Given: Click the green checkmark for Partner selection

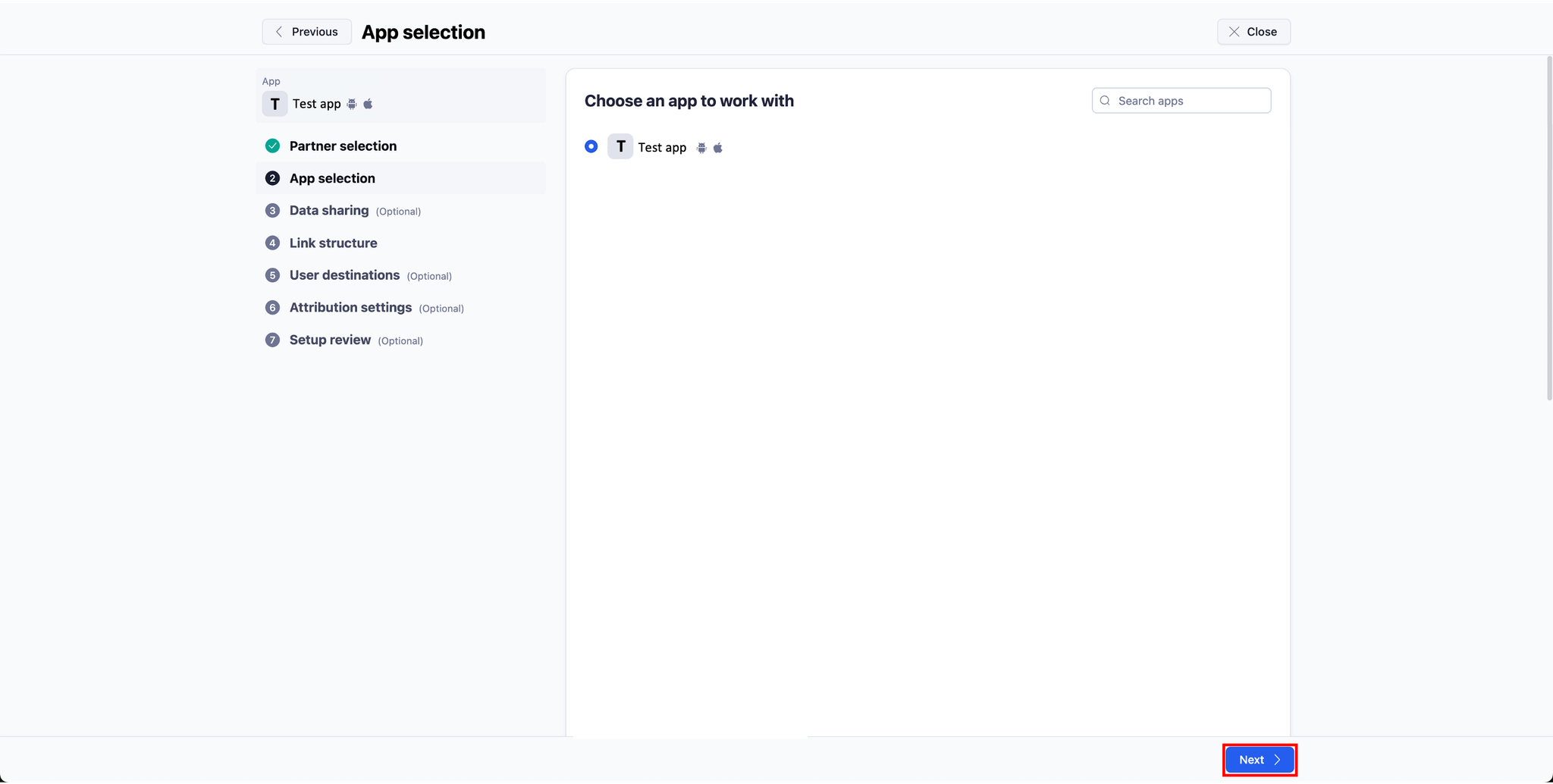Looking at the screenshot, I should pyautogui.click(x=272, y=146).
